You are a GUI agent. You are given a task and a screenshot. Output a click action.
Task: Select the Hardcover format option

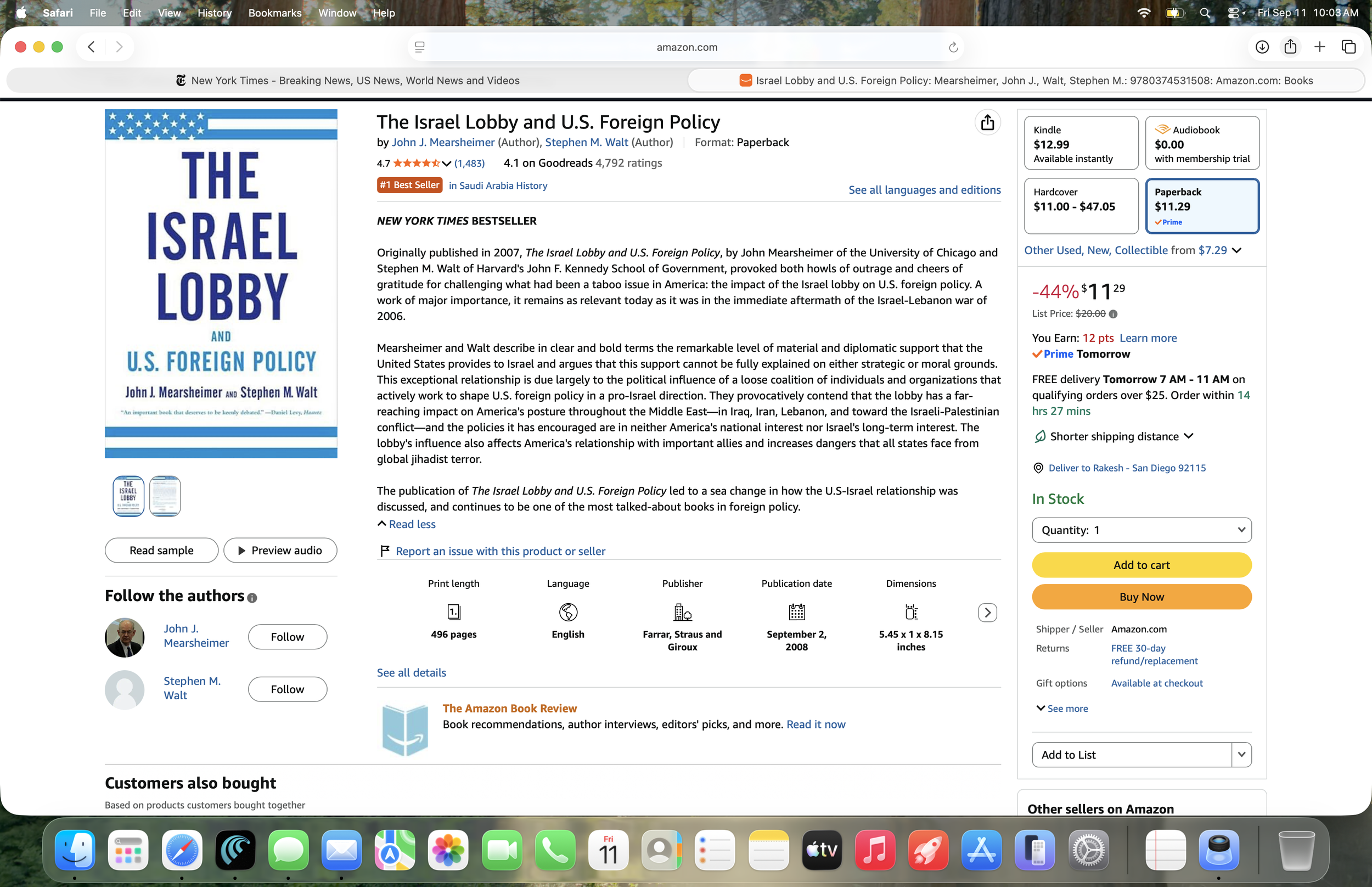point(1081,206)
